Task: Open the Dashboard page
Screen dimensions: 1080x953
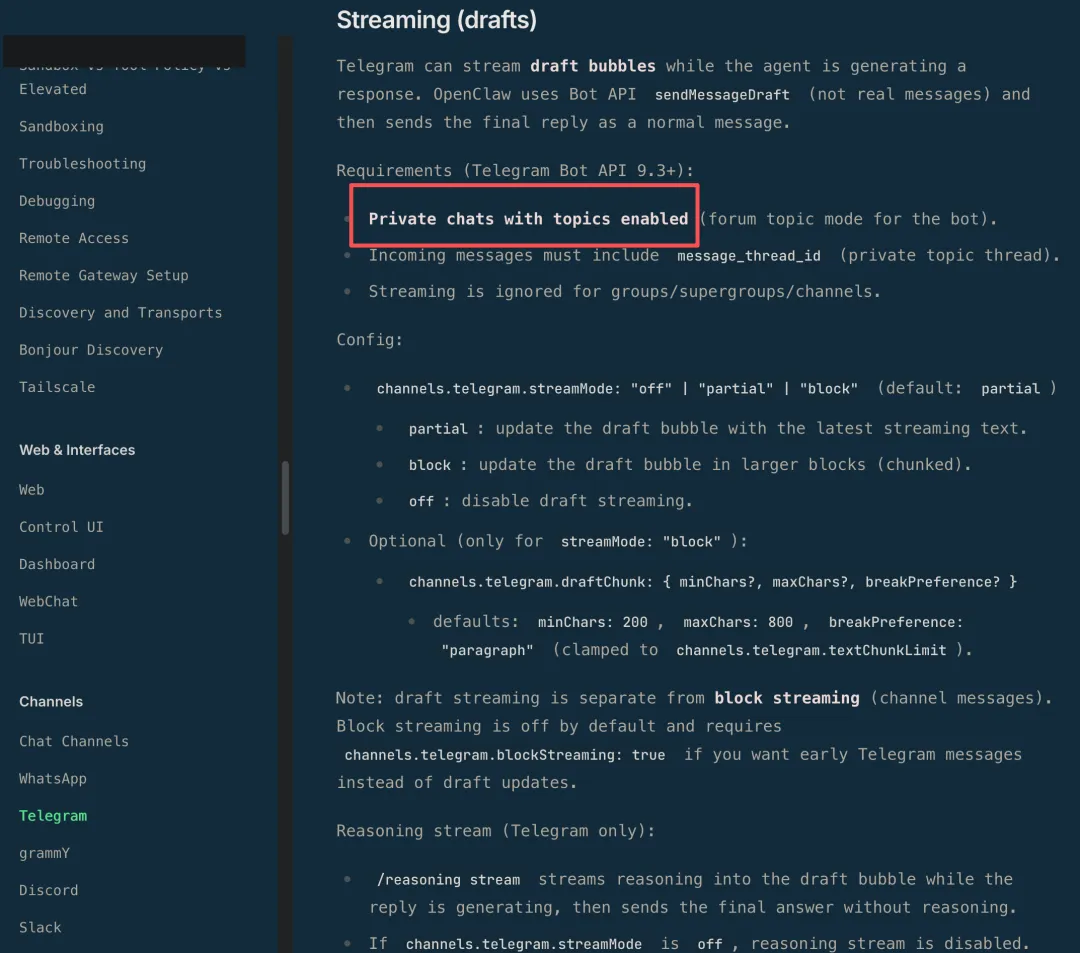Action: (56, 564)
